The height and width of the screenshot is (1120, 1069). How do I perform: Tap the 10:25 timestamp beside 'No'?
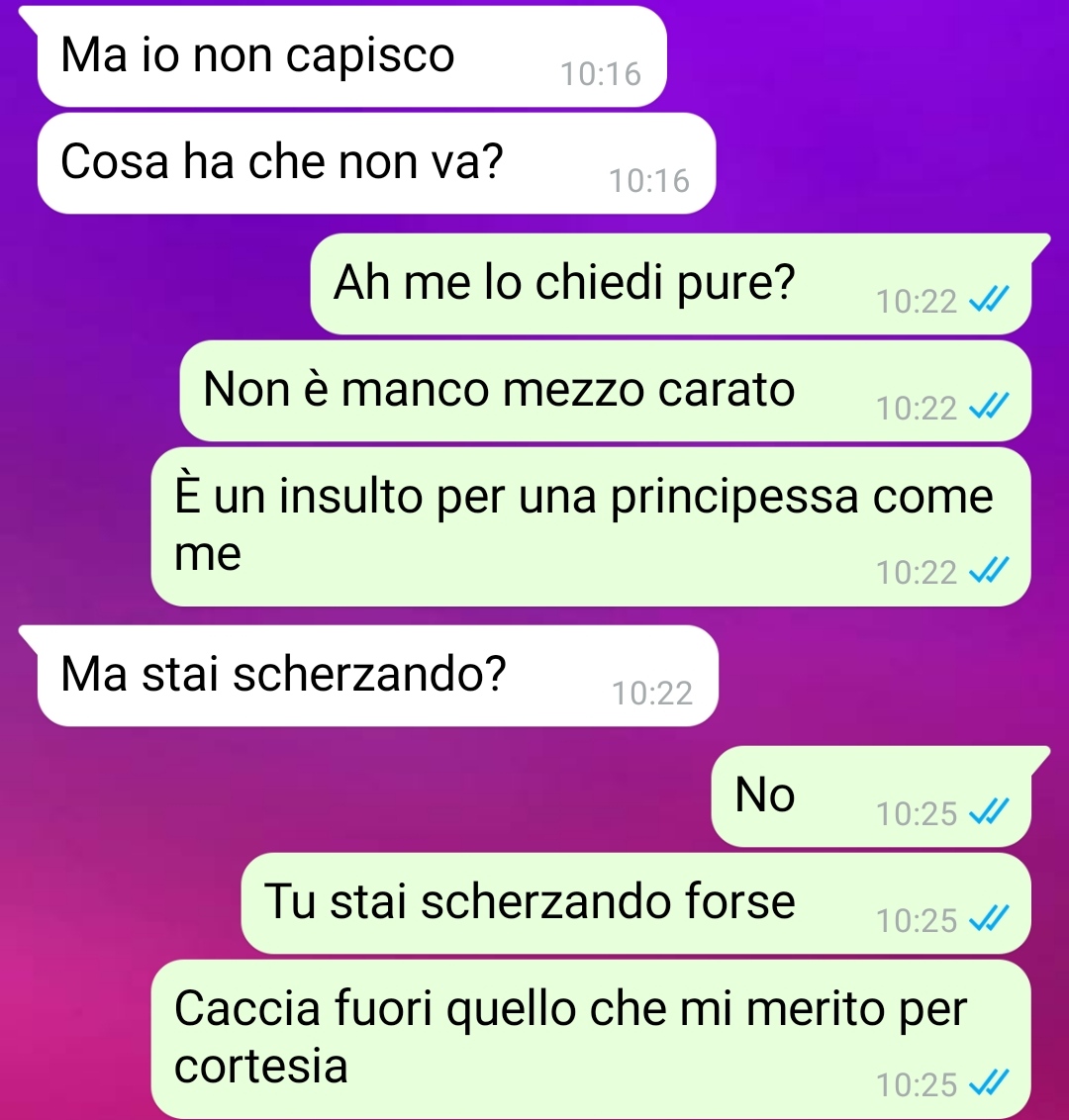[x=917, y=814]
